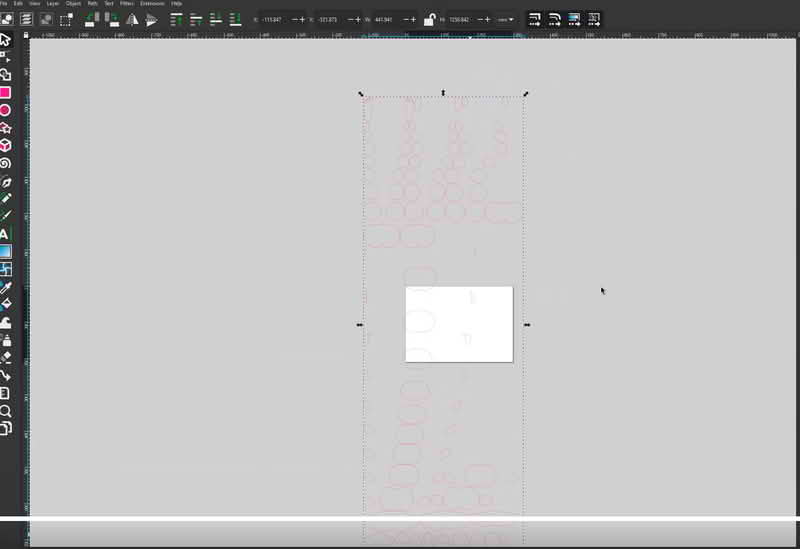The image size is (800, 549).
Task: Pick the Ellipse circle tool
Action: (5, 110)
